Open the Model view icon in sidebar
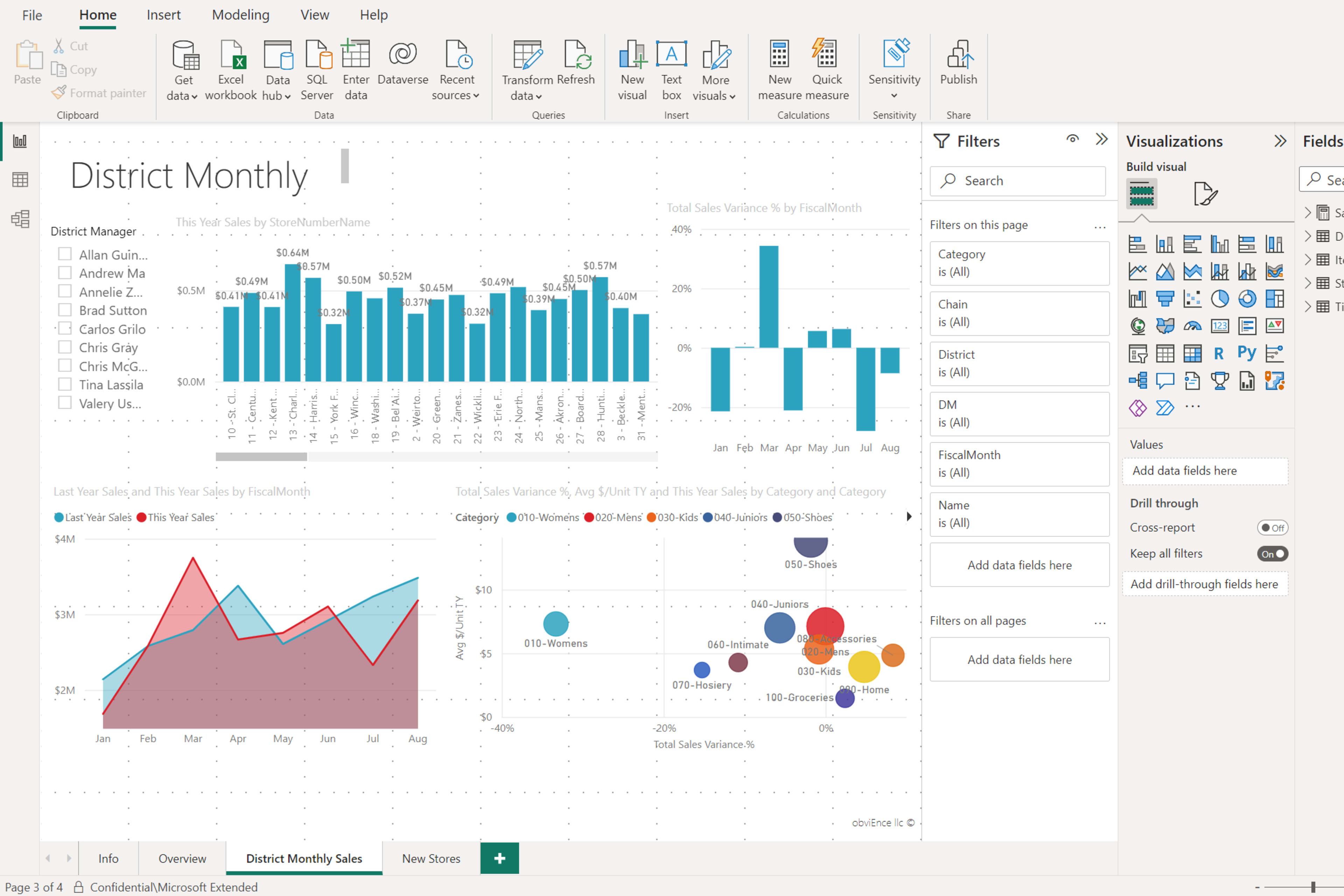 (x=20, y=219)
